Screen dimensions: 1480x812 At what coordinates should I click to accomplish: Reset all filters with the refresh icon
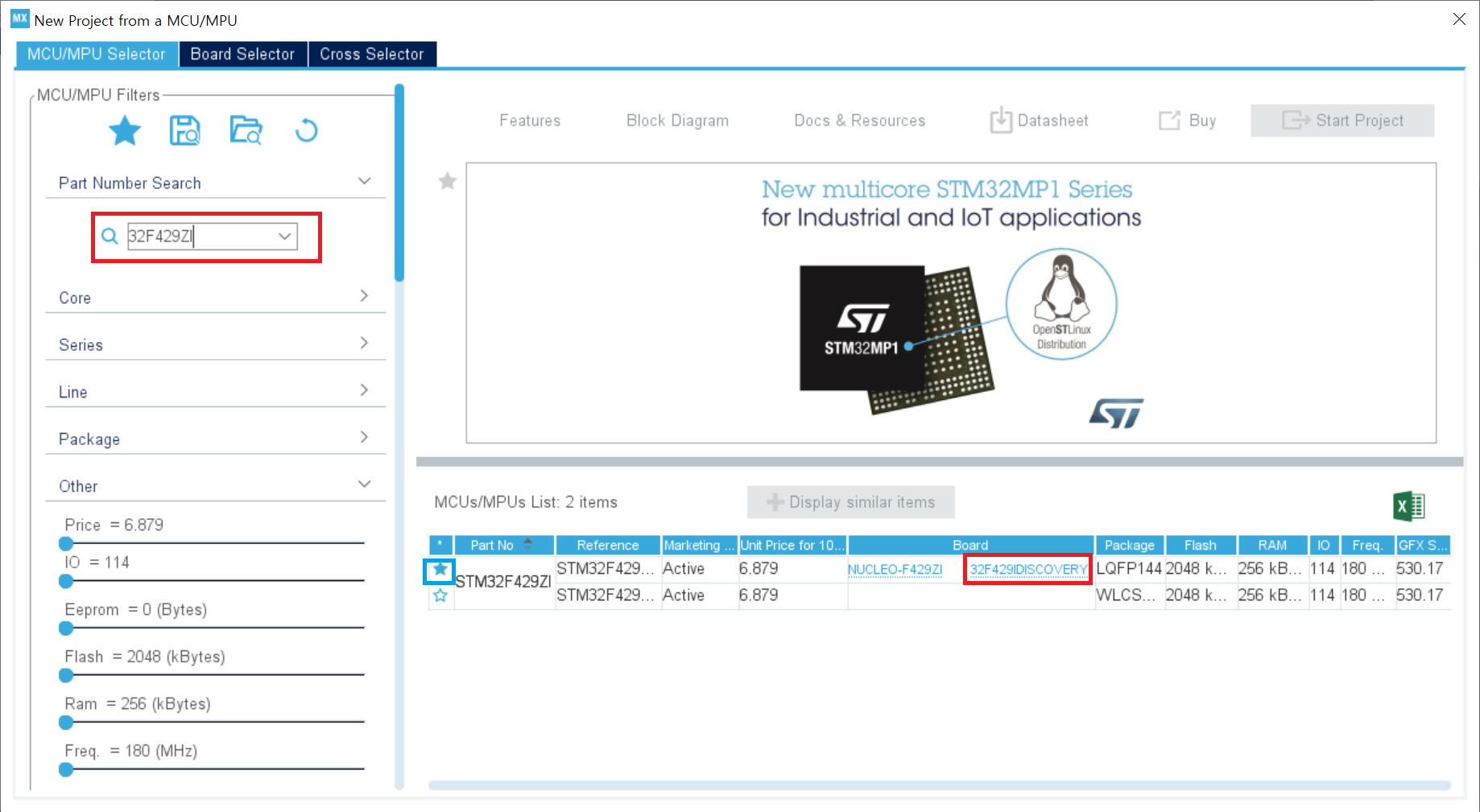306,130
